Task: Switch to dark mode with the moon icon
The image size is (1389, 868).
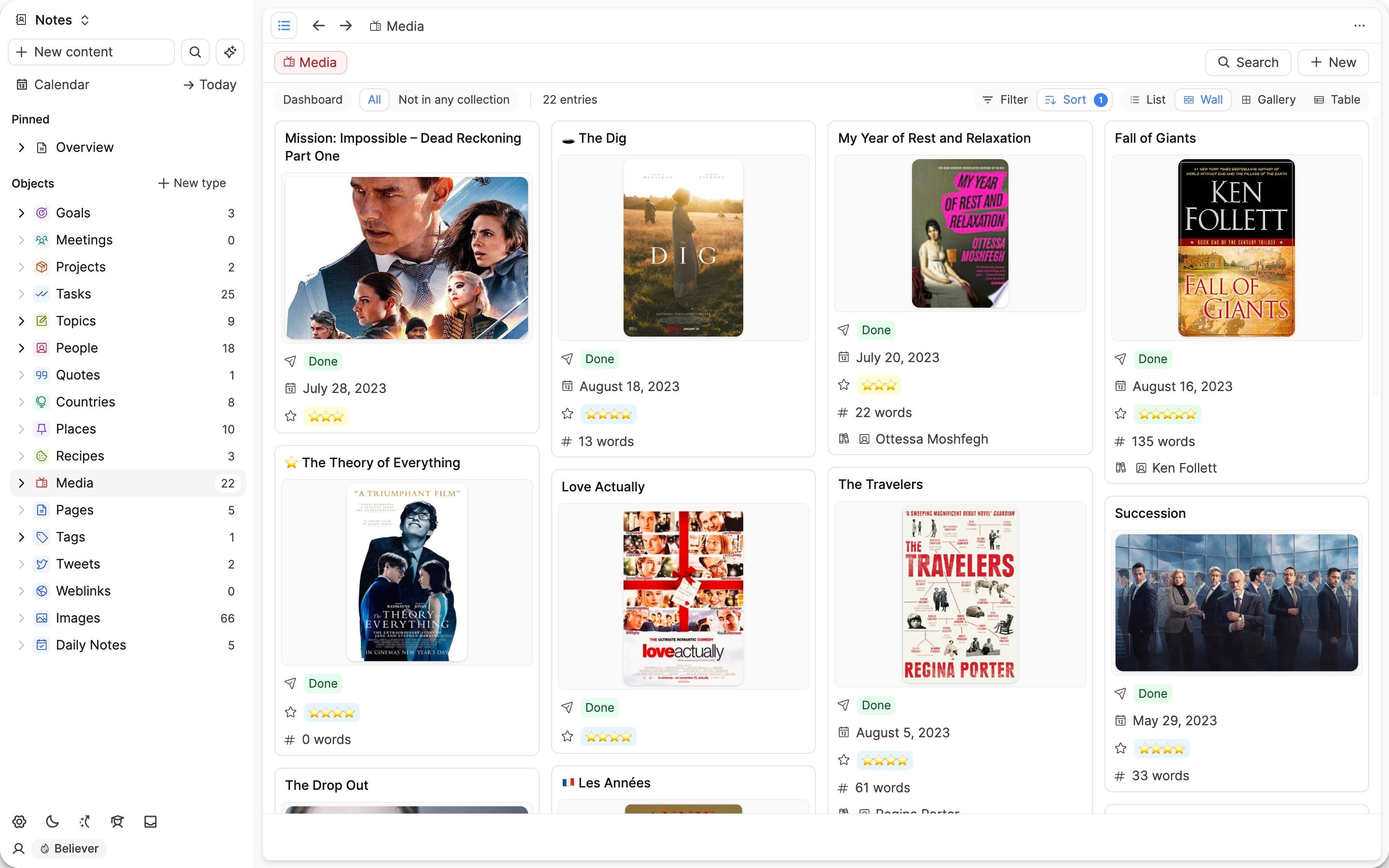Action: (x=52, y=822)
